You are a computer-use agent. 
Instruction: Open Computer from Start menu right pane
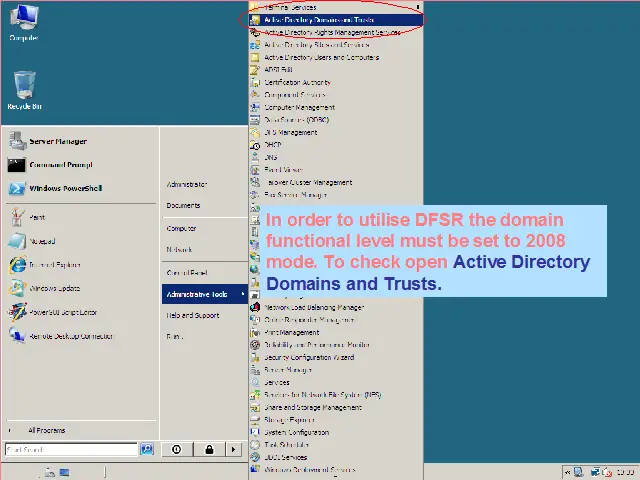[204, 229]
